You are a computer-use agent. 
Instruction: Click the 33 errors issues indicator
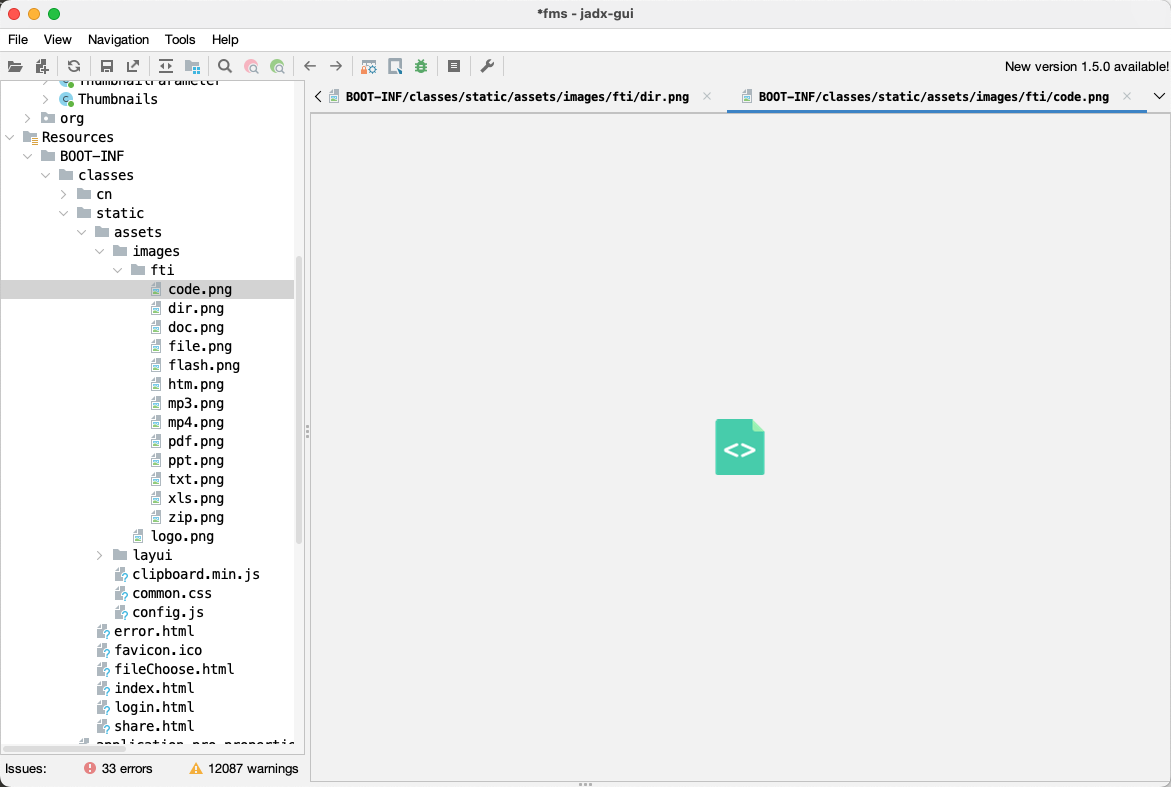(x=118, y=769)
